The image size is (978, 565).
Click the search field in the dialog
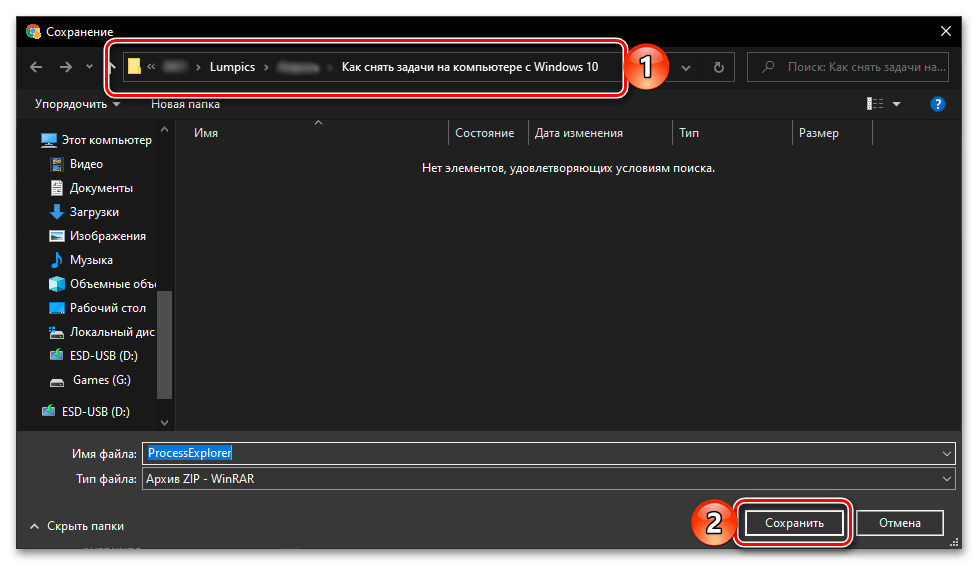[853, 68]
